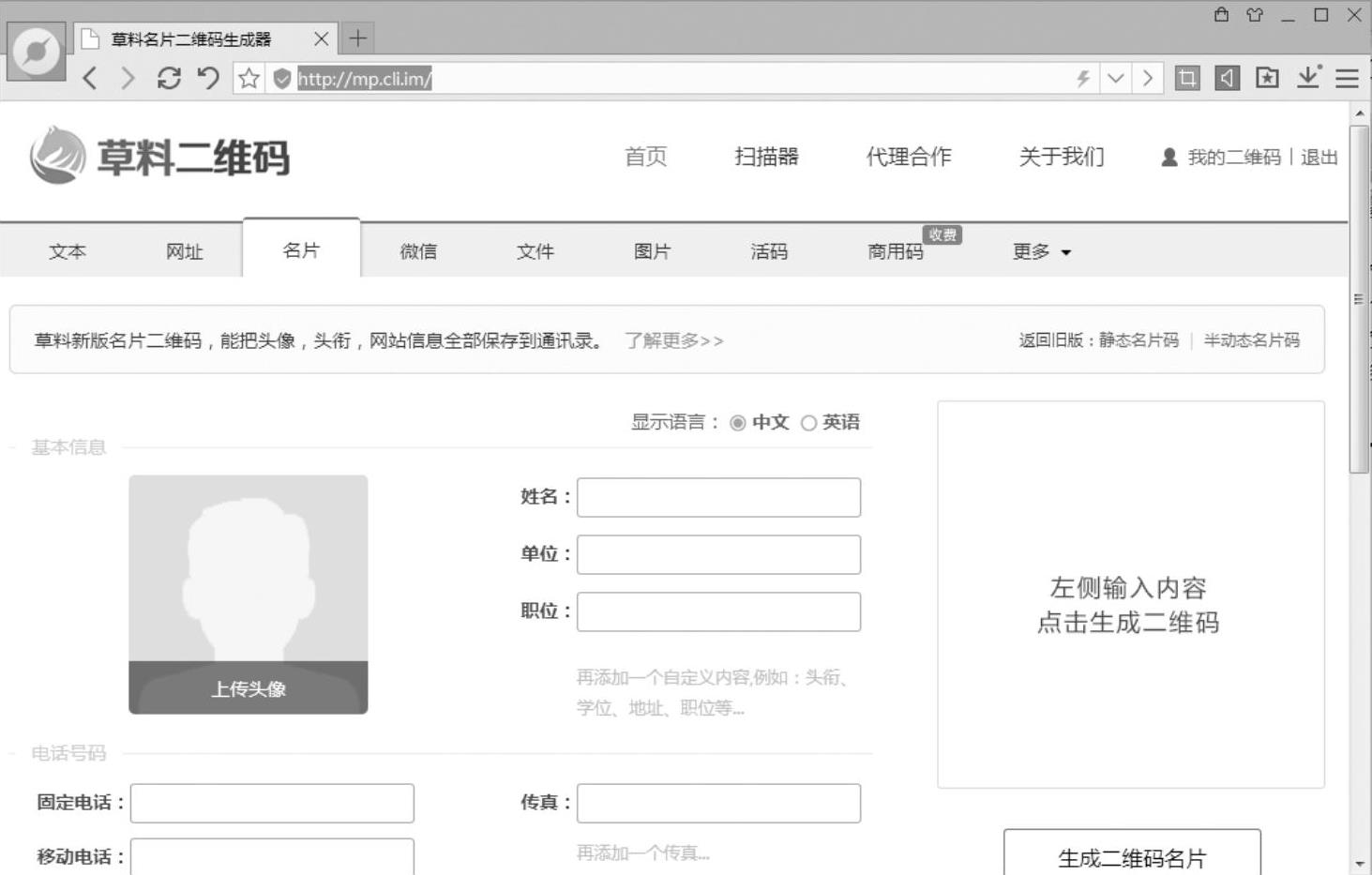Click the 退出 logout link
Viewport: 1372px width, 875px height.
point(1319,158)
